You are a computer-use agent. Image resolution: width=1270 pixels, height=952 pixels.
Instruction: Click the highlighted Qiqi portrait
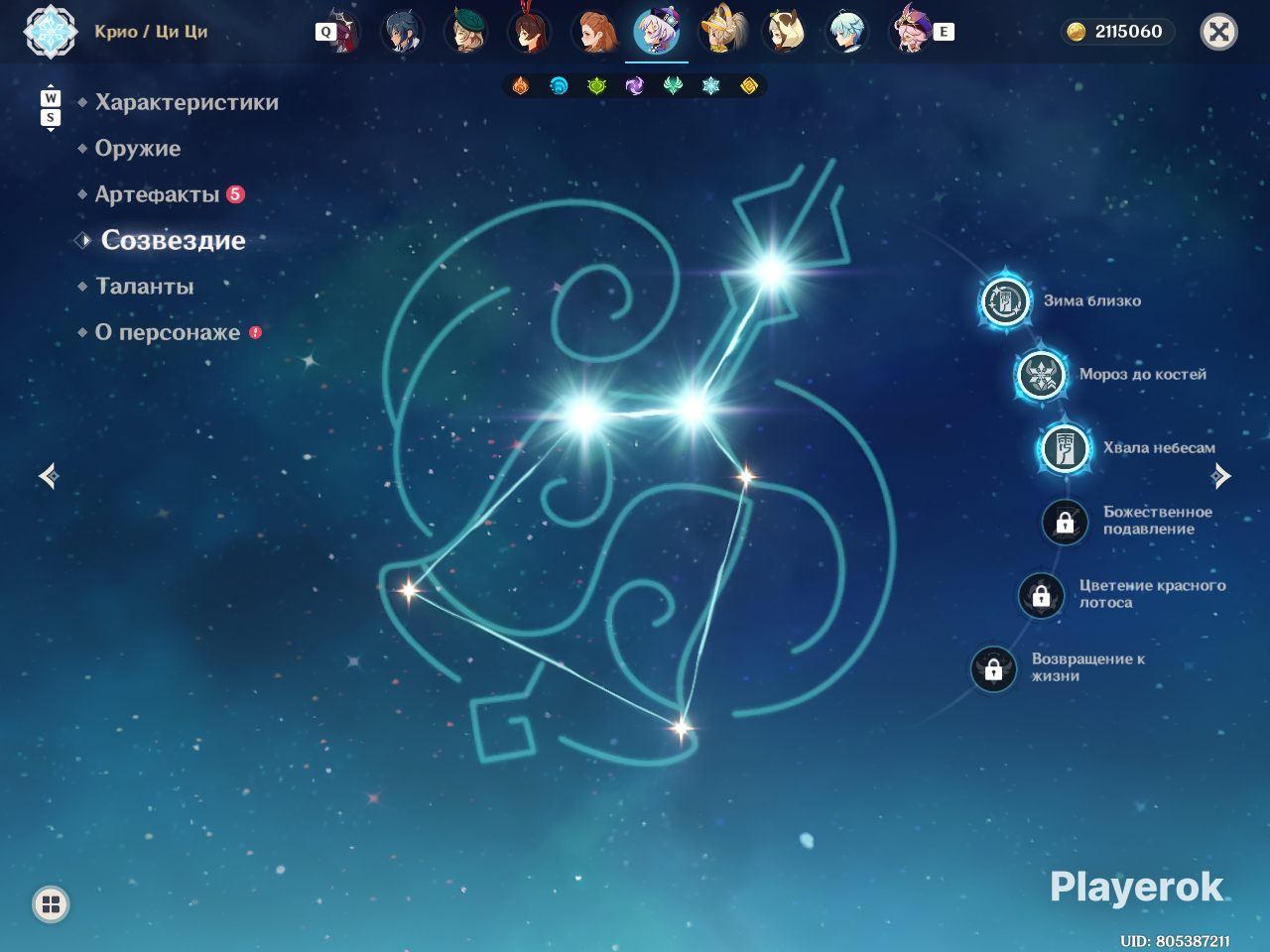(657, 32)
